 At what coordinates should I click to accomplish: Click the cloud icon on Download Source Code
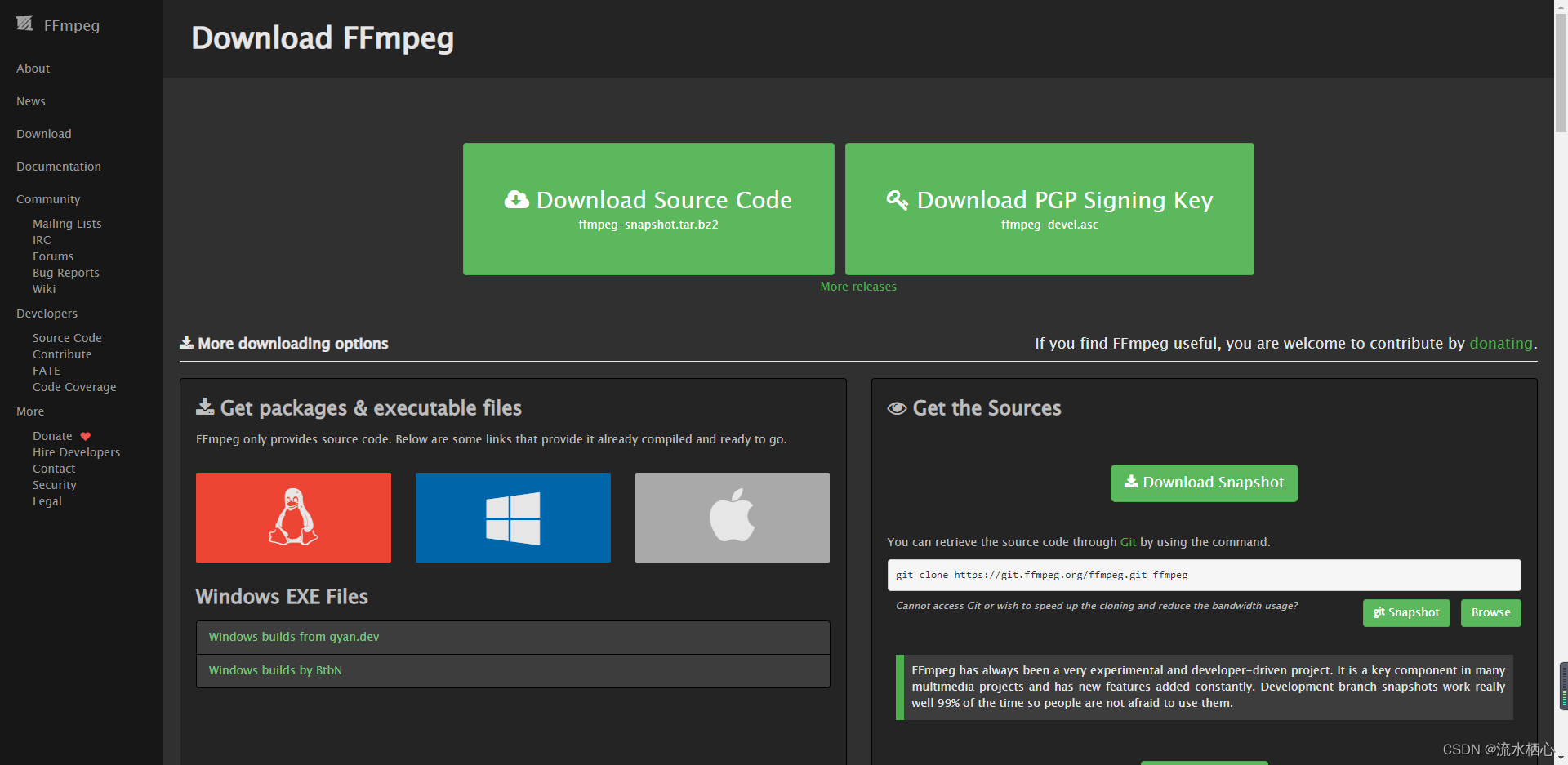pyautogui.click(x=516, y=199)
